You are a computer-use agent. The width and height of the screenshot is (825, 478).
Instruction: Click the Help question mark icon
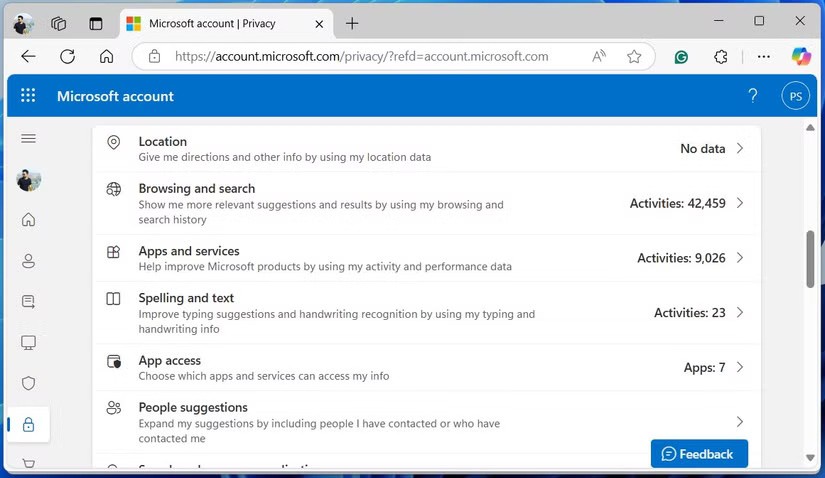[753, 96]
